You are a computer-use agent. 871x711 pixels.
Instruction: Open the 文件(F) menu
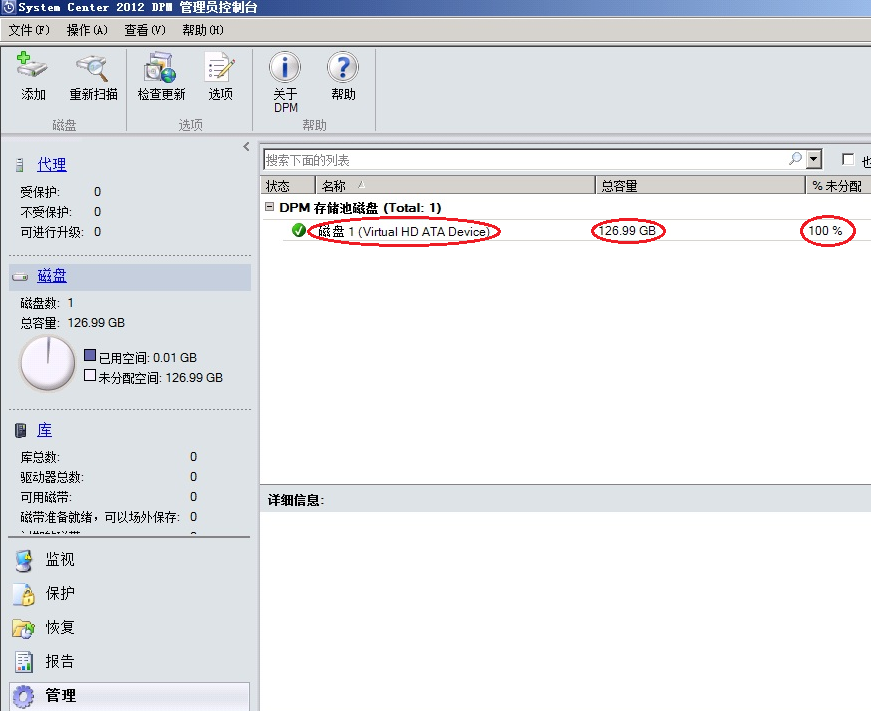point(29,30)
